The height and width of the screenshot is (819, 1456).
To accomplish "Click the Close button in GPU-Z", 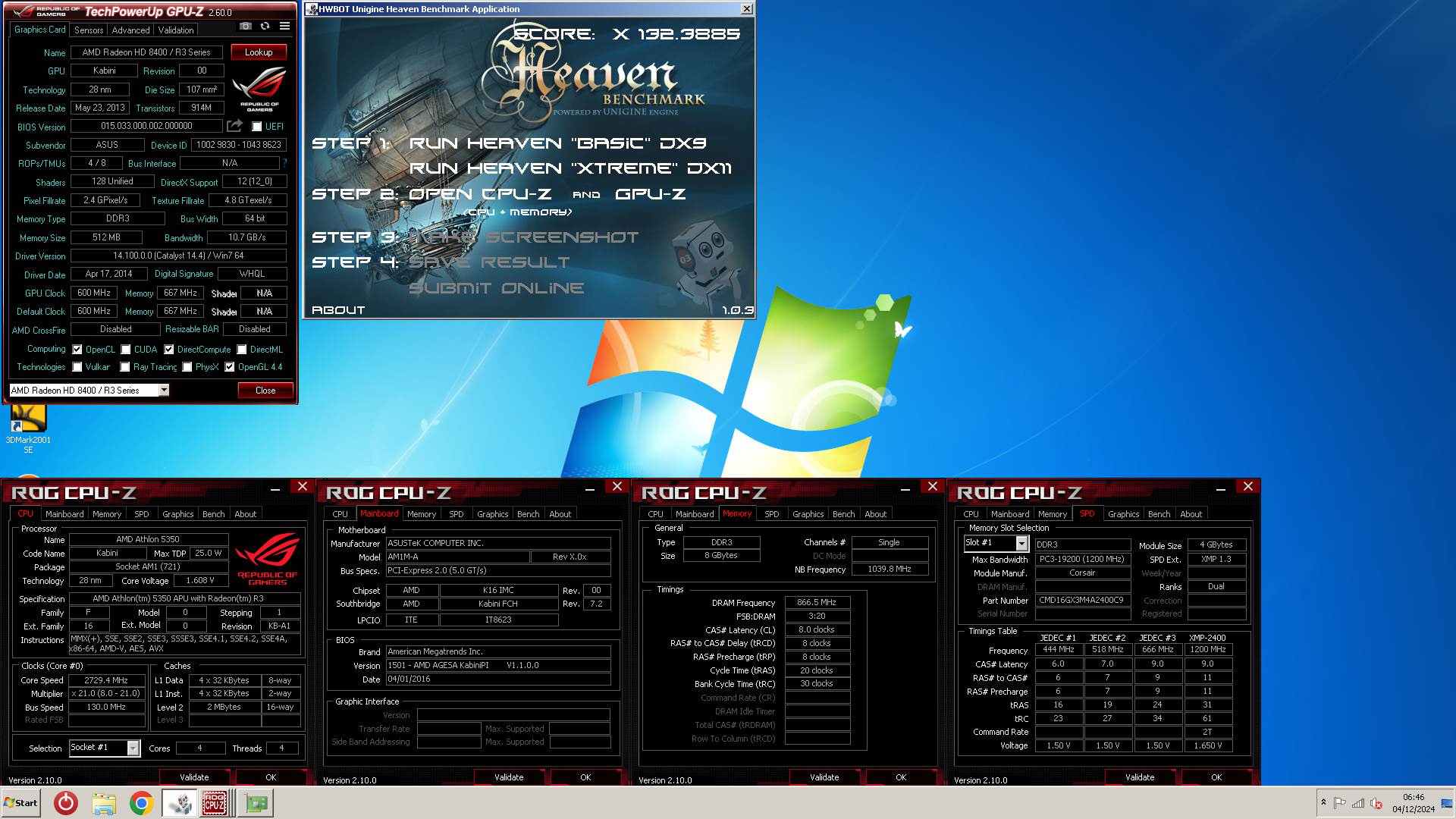I will click(265, 391).
